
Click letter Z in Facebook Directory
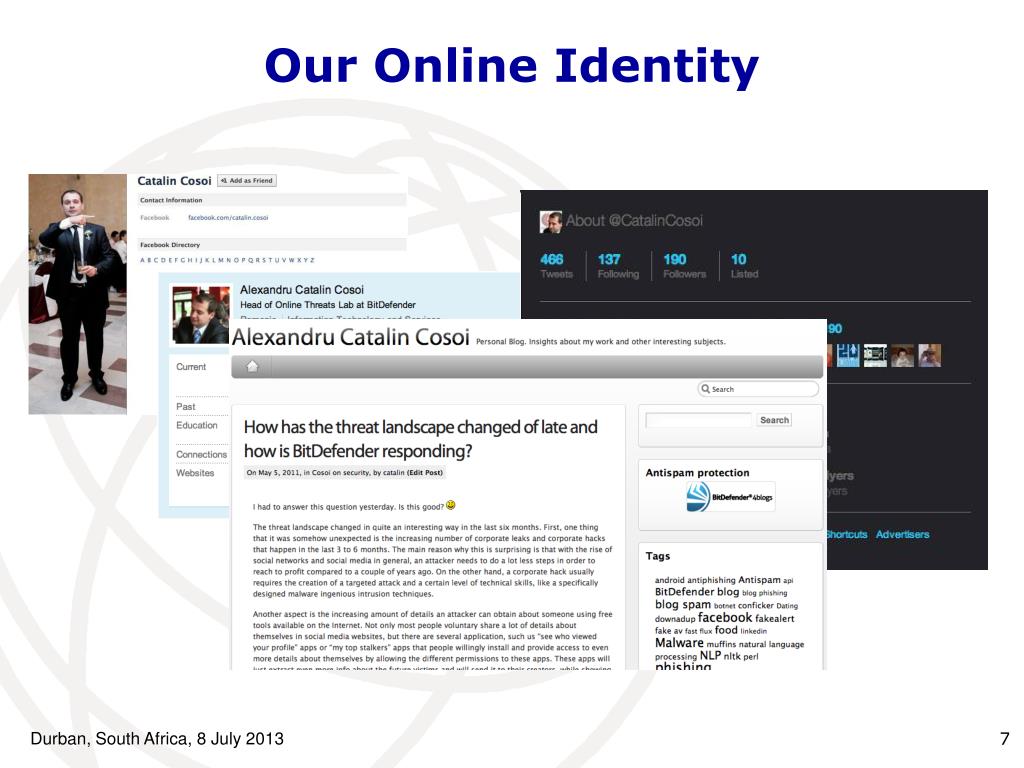(x=312, y=260)
